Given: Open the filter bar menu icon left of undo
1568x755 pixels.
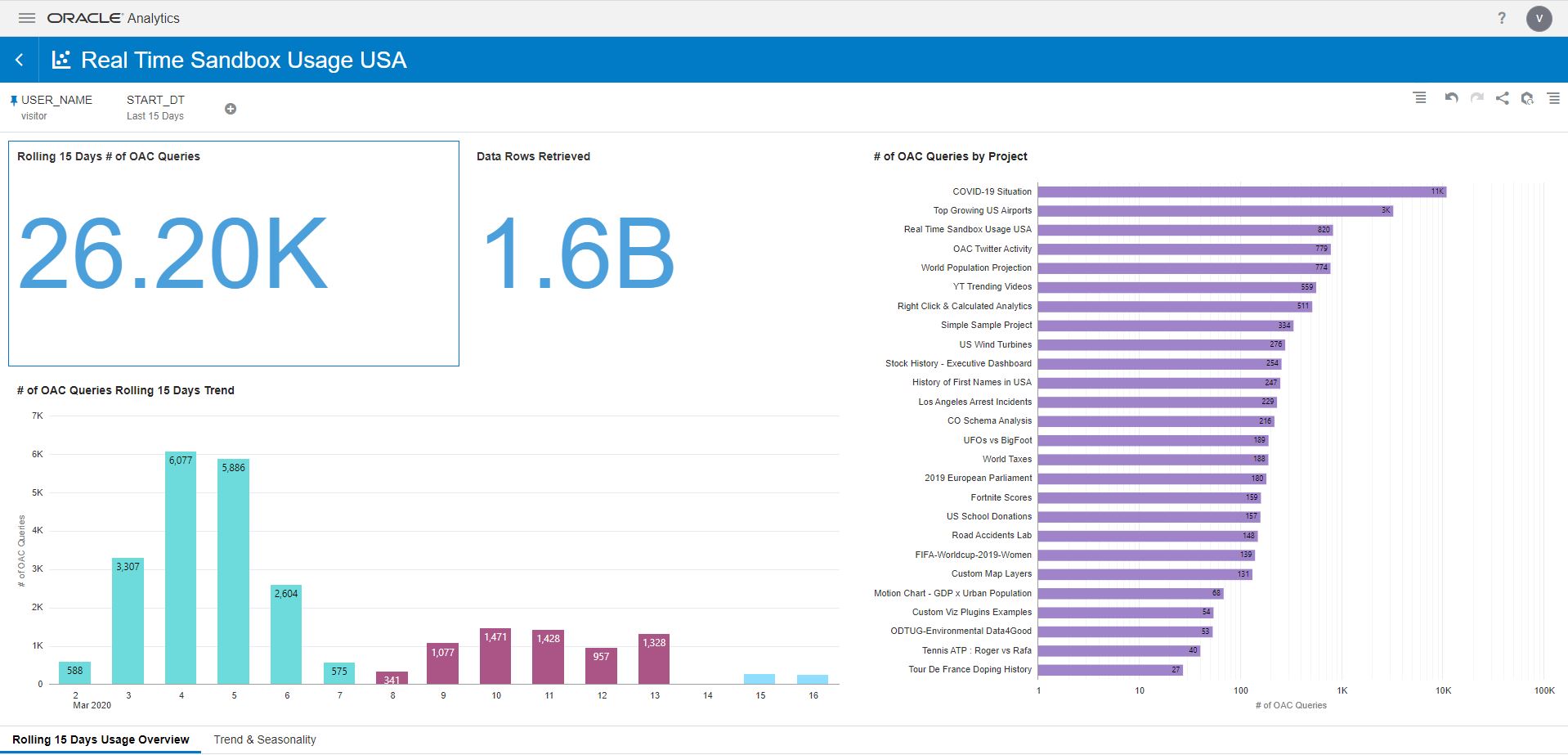Looking at the screenshot, I should (1420, 98).
